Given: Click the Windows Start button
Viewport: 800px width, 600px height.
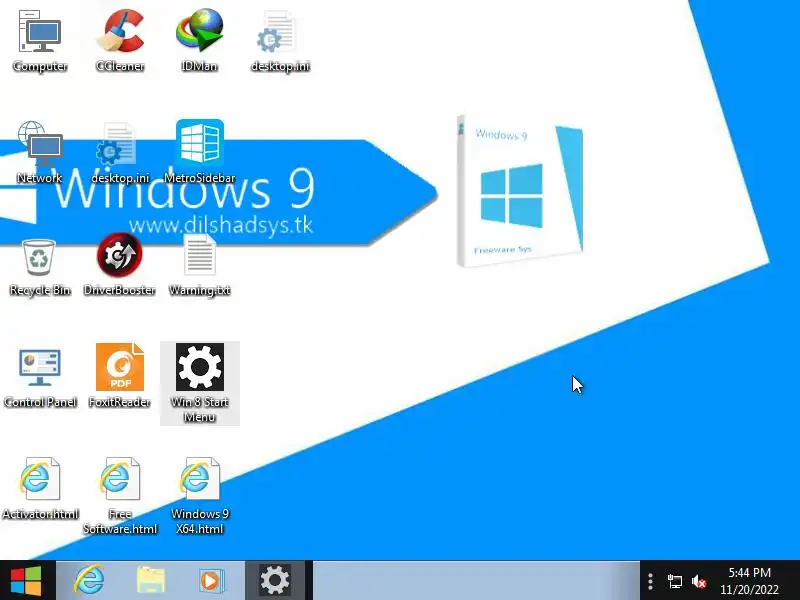Looking at the screenshot, I should pos(26,580).
